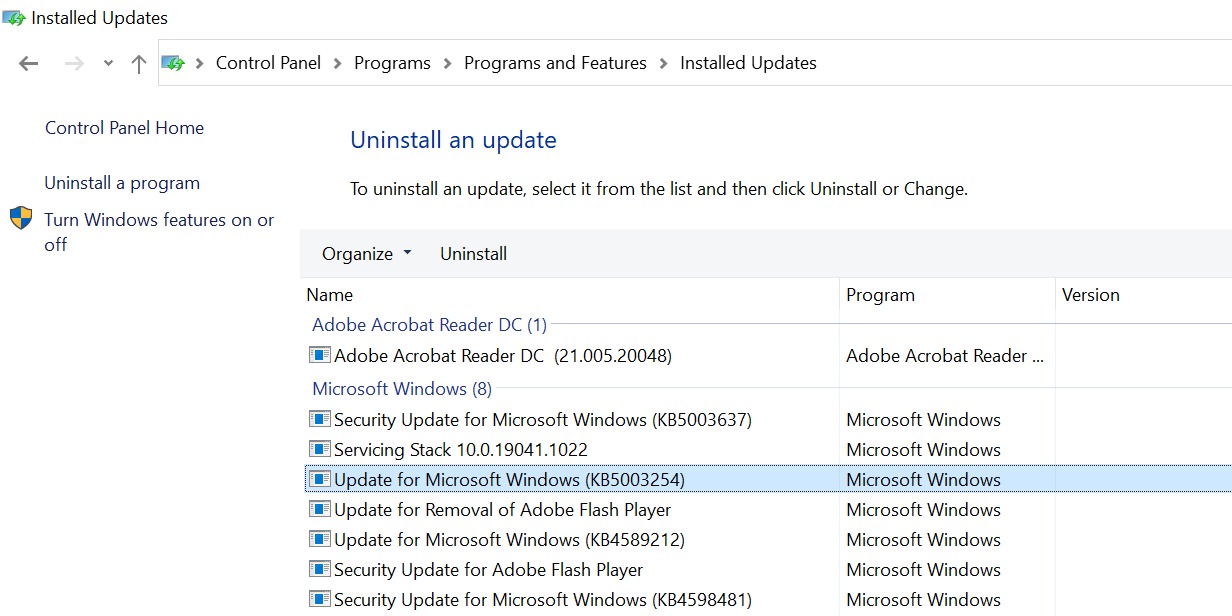This screenshot has width=1232, height=616.
Task: Click the navigate up arrow icon
Action: [x=138, y=62]
